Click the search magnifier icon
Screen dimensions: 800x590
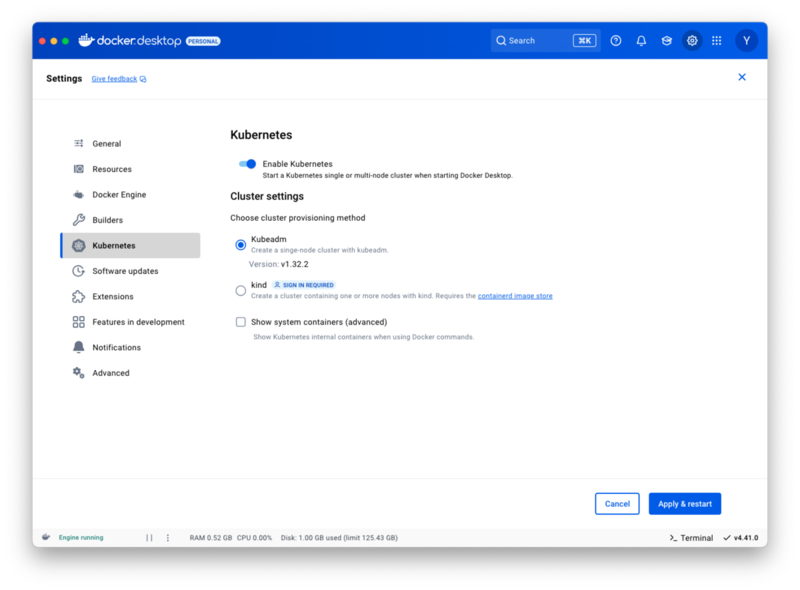click(501, 41)
